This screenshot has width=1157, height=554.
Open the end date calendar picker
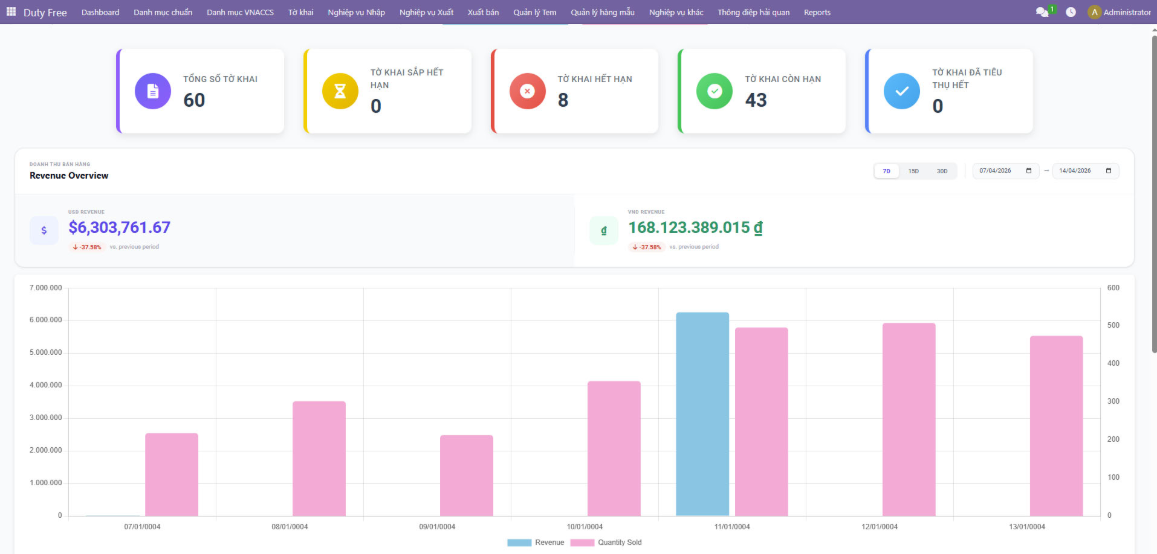pyautogui.click(x=1108, y=171)
